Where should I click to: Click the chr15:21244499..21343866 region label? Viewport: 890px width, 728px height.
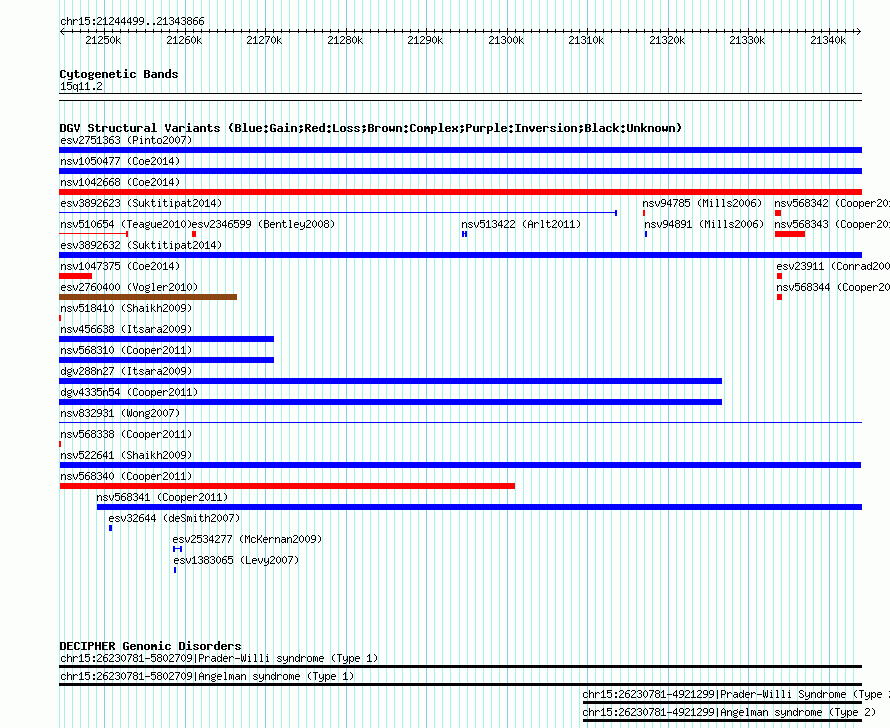point(132,22)
